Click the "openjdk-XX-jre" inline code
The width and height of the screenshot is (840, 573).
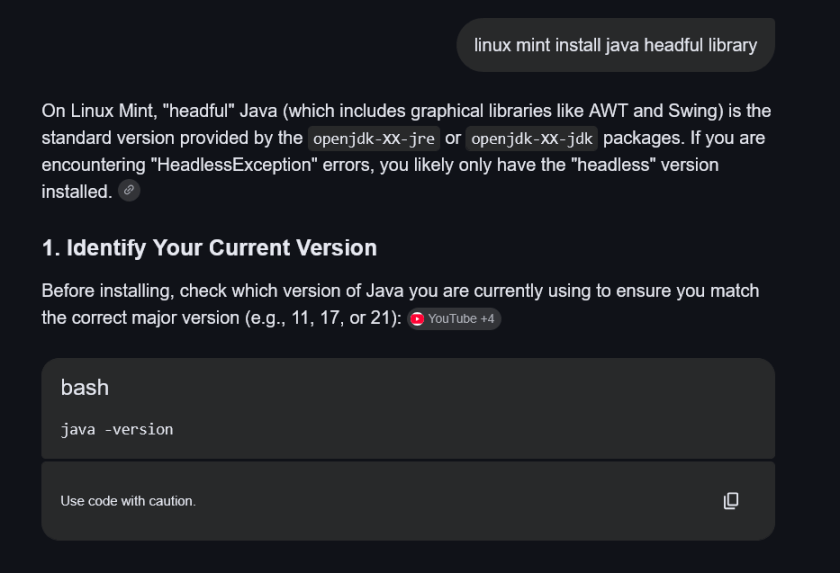[x=373, y=138]
